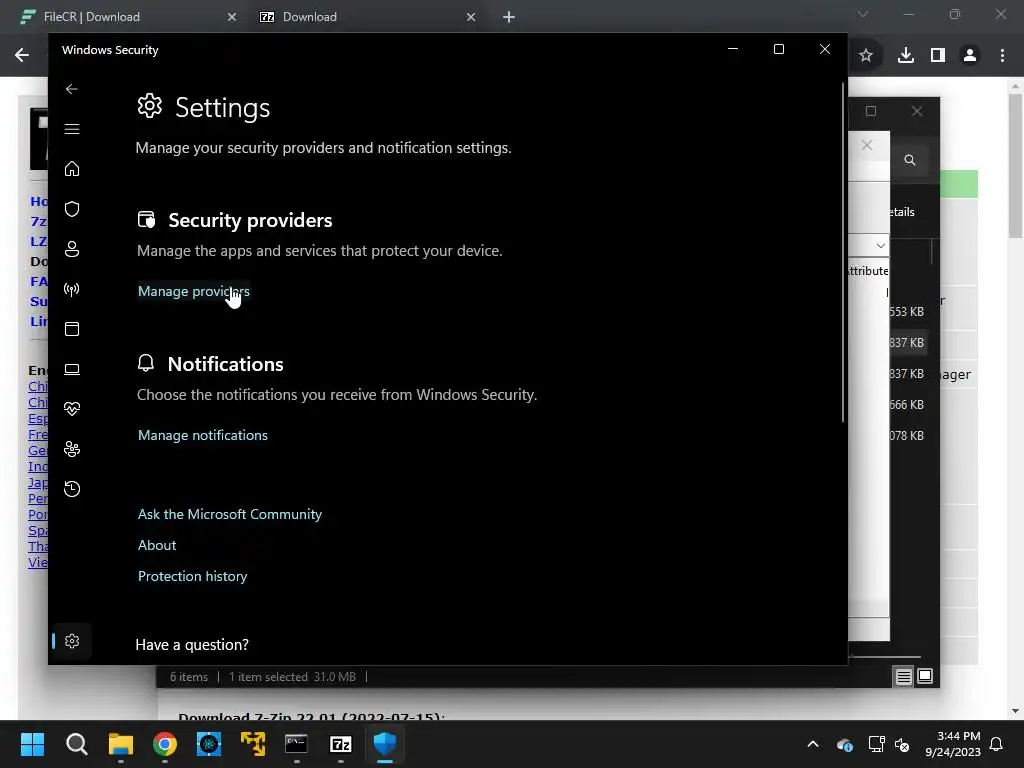Click Windows Security content scrollbar

(843, 252)
